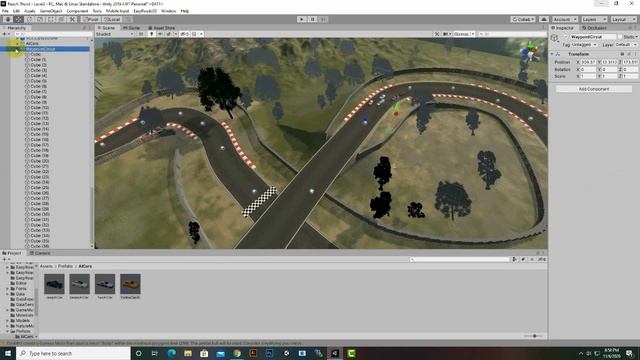Open component editor tools in scene view
640x360 pixels.
click(x=437, y=34)
